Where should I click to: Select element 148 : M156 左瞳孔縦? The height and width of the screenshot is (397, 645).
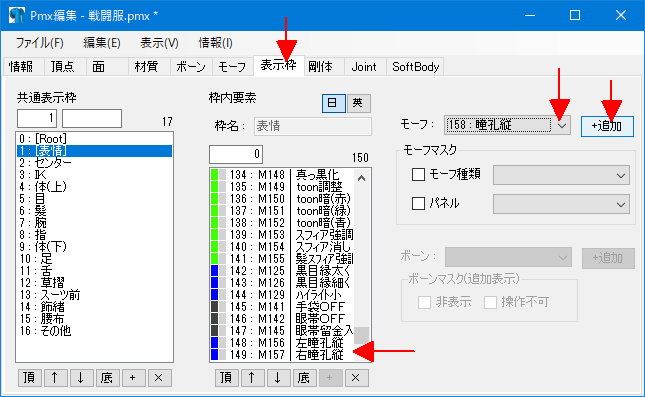tap(282, 343)
